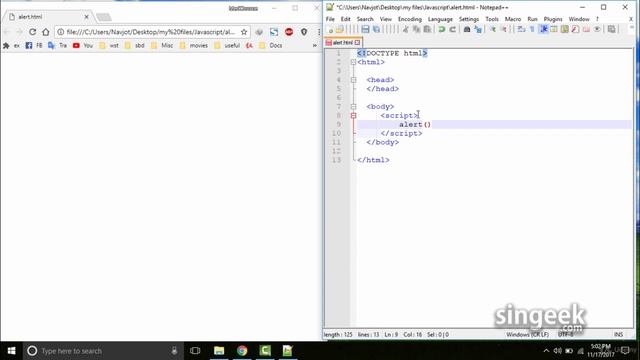Open the useful bookmarks folder
Image resolution: width=640 pixels, height=360 pixels.
(227, 46)
